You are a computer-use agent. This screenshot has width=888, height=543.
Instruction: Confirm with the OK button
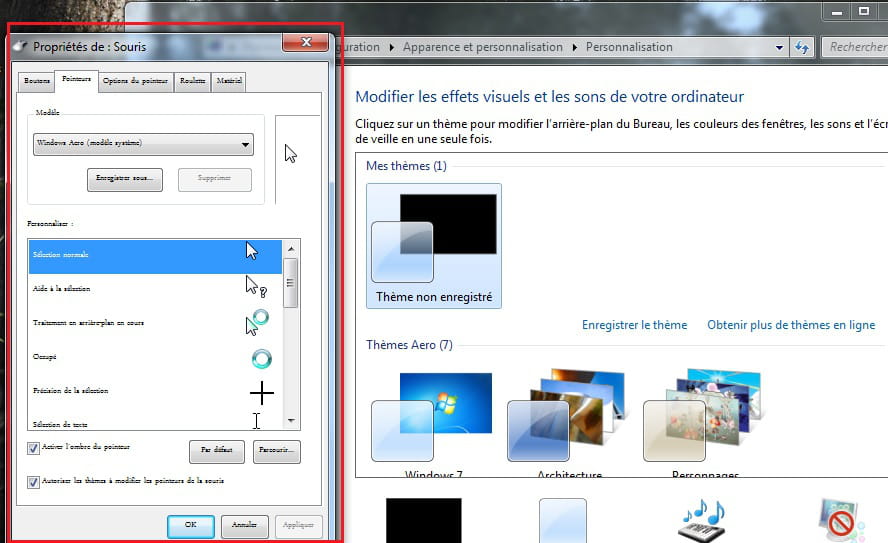click(191, 526)
